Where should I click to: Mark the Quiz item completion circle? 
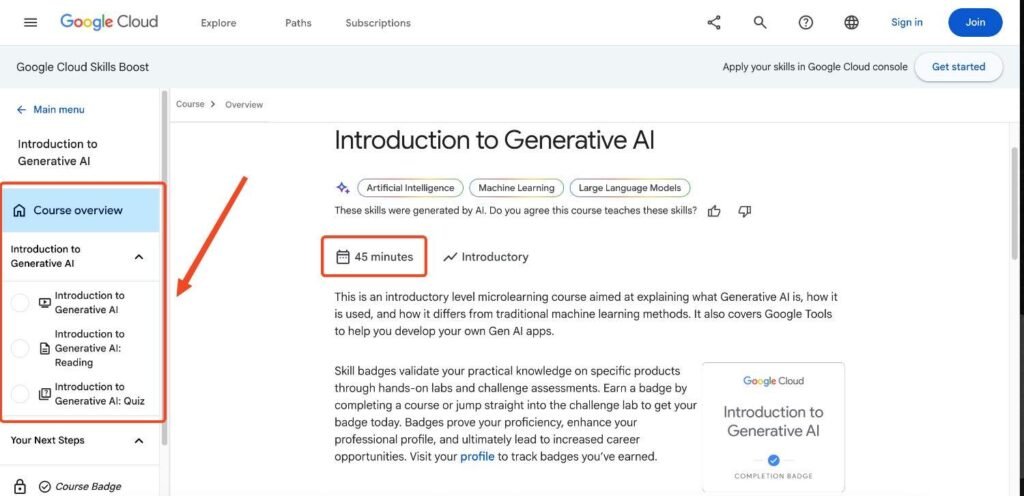[x=21, y=394]
